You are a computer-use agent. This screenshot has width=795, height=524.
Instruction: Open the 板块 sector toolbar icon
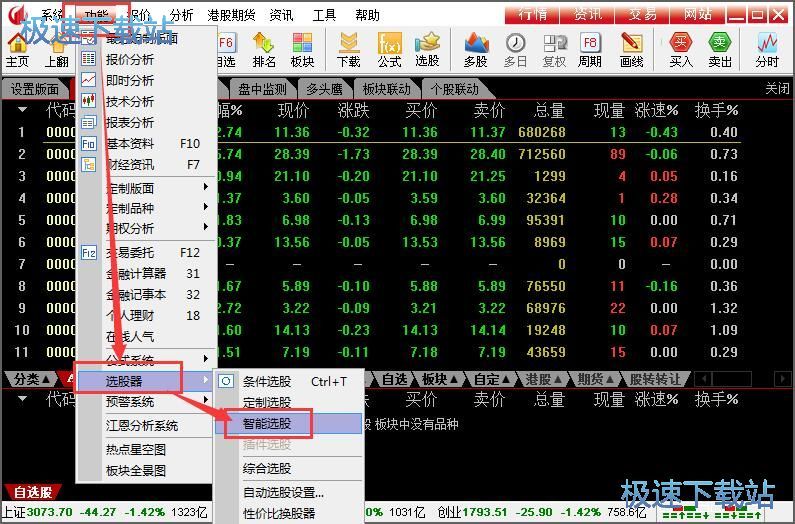(302, 50)
